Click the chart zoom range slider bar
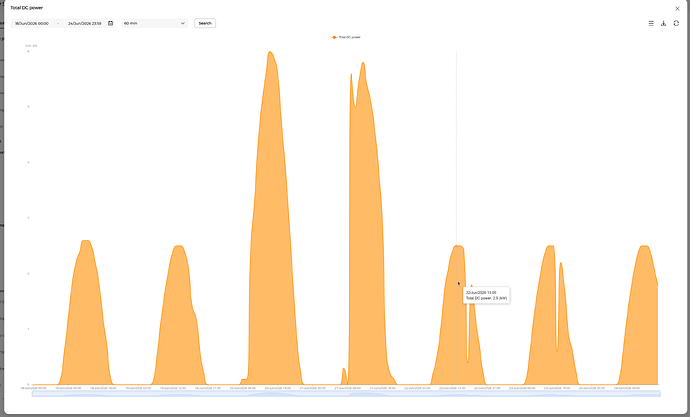Screen dimensions: 690x417 346,394
